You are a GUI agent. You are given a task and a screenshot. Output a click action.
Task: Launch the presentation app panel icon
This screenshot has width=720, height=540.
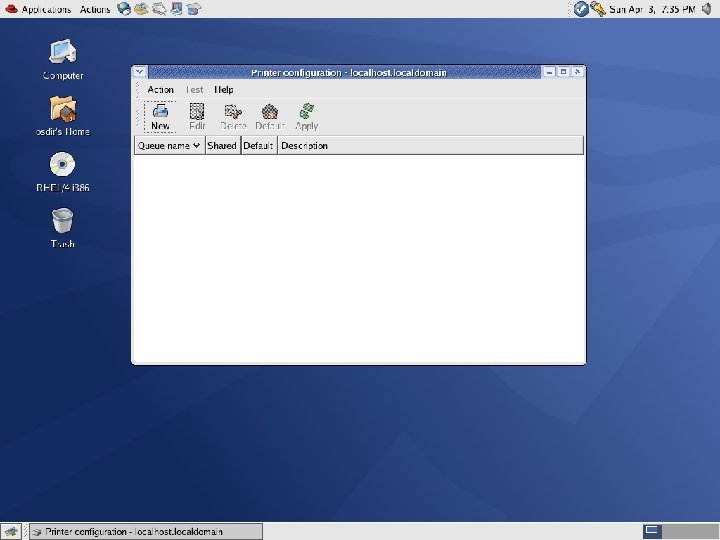(x=176, y=9)
